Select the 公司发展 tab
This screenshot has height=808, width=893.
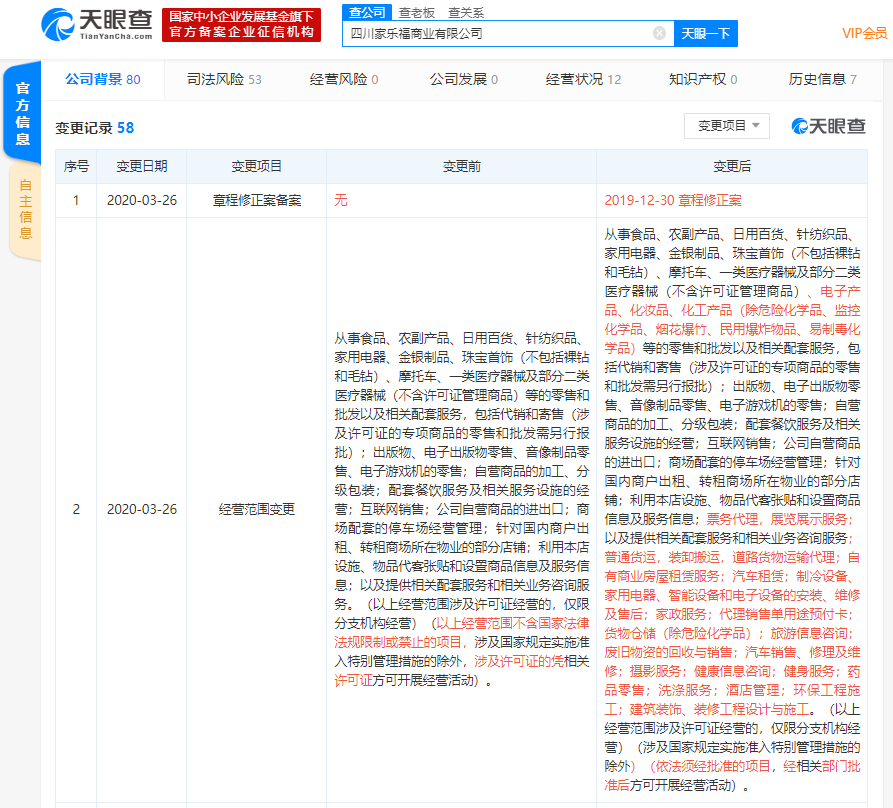464,79
